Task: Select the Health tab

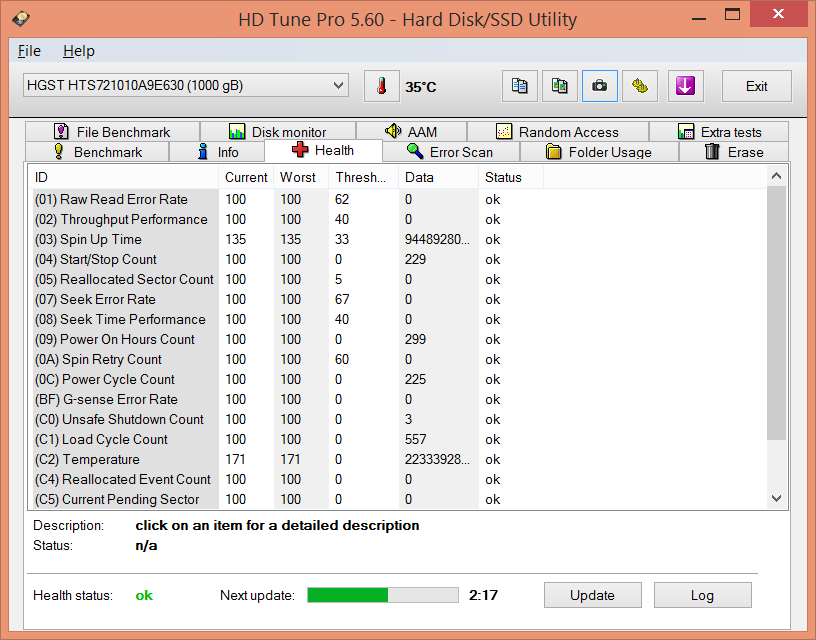Action: (x=323, y=150)
